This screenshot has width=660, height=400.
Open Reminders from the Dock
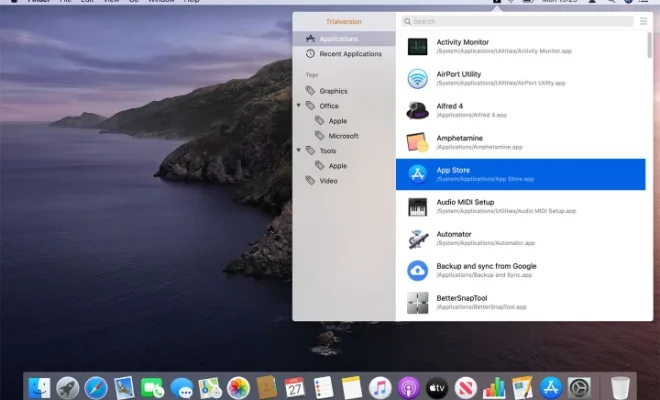[x=323, y=388]
